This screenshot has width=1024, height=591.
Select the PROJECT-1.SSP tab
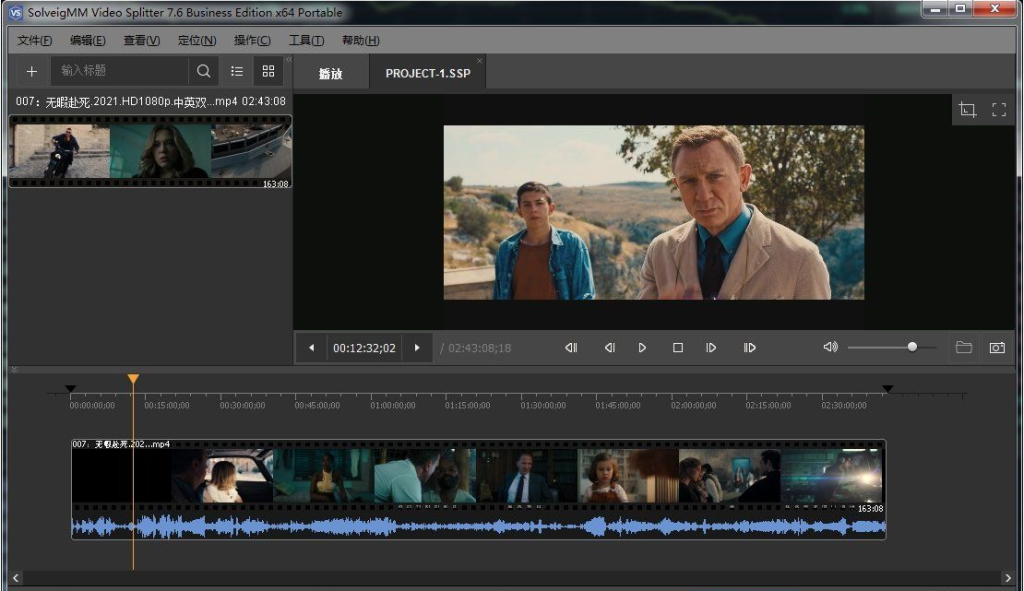(428, 73)
